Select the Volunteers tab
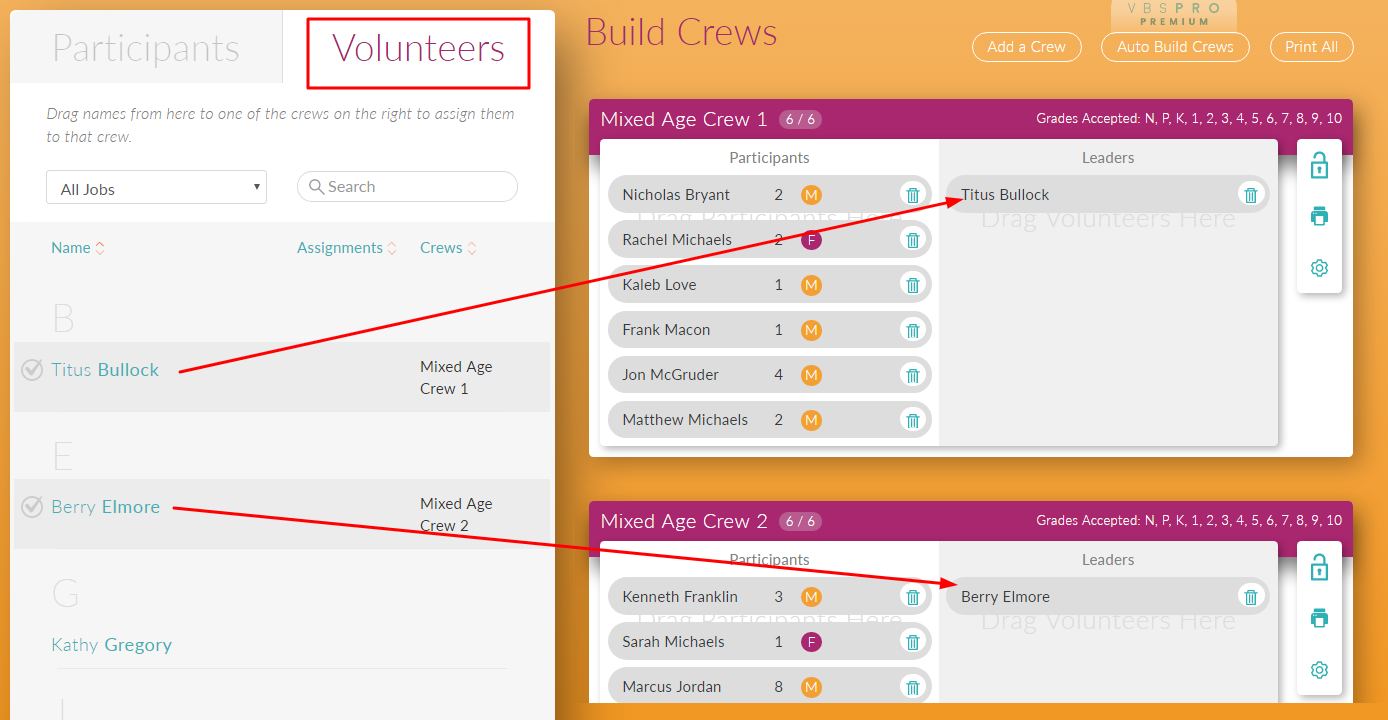The height and width of the screenshot is (720, 1388). point(418,48)
